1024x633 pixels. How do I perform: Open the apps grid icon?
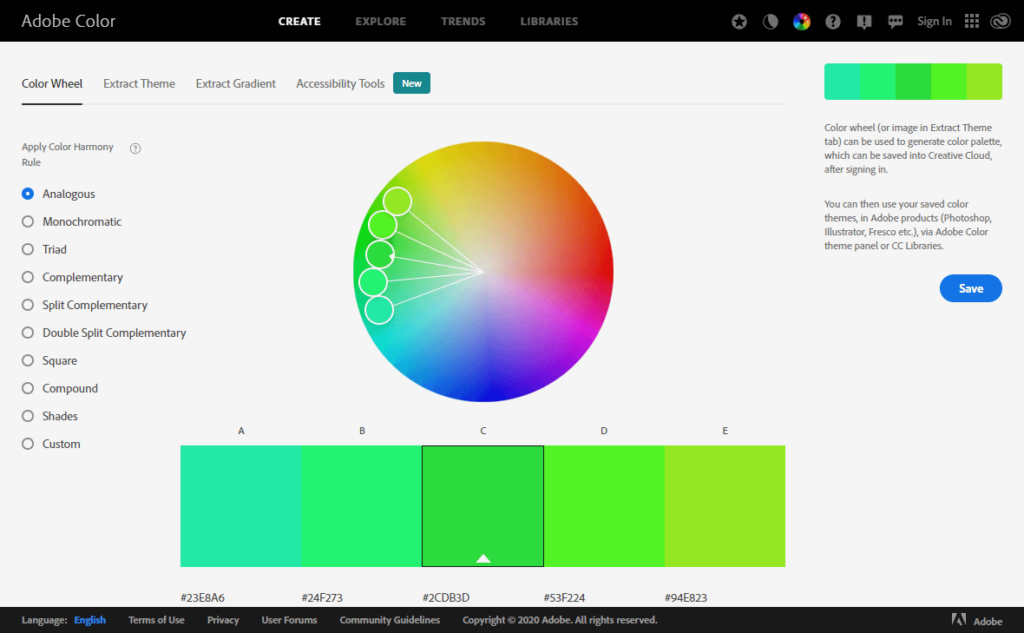pos(972,21)
